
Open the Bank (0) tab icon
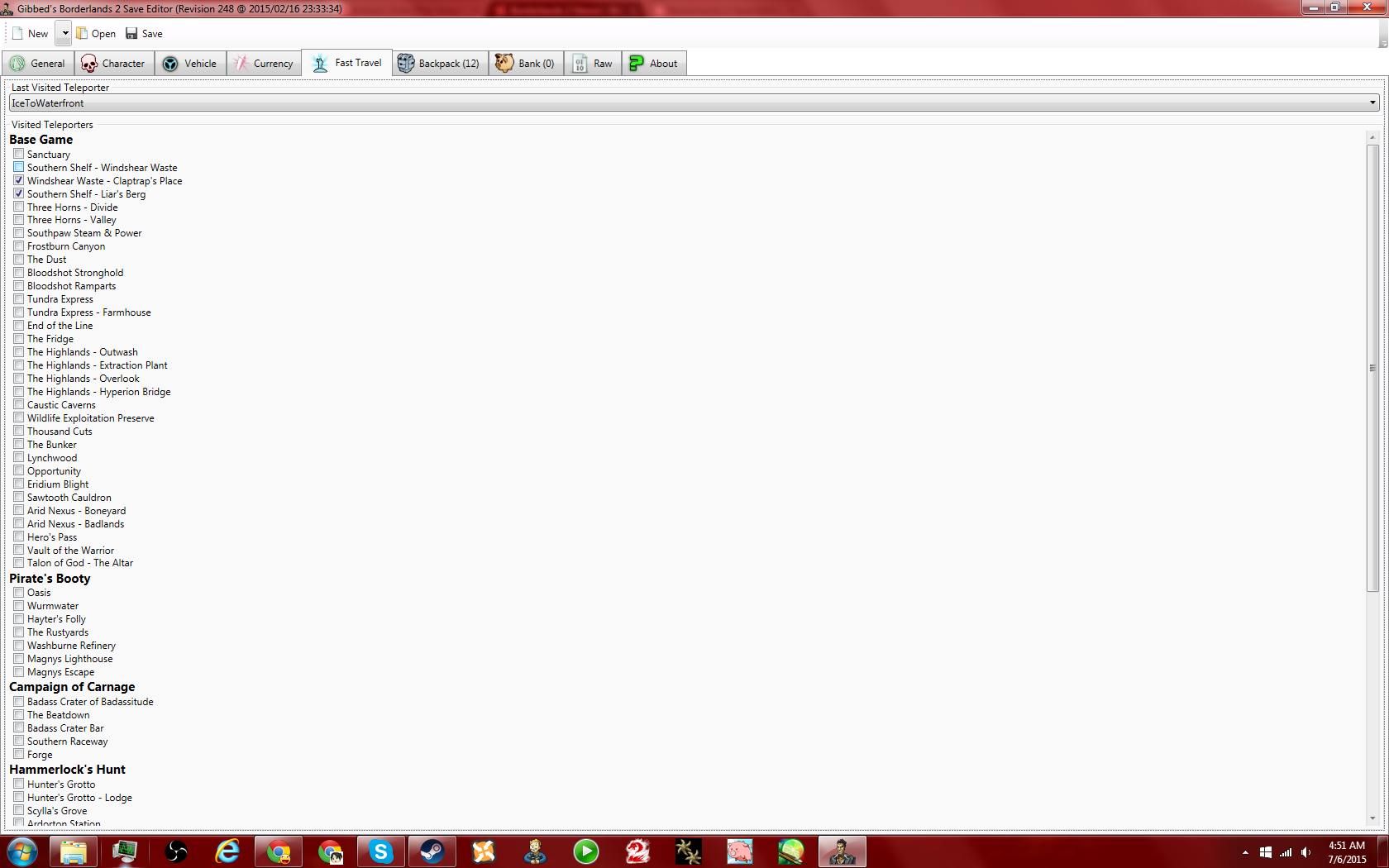tap(504, 64)
